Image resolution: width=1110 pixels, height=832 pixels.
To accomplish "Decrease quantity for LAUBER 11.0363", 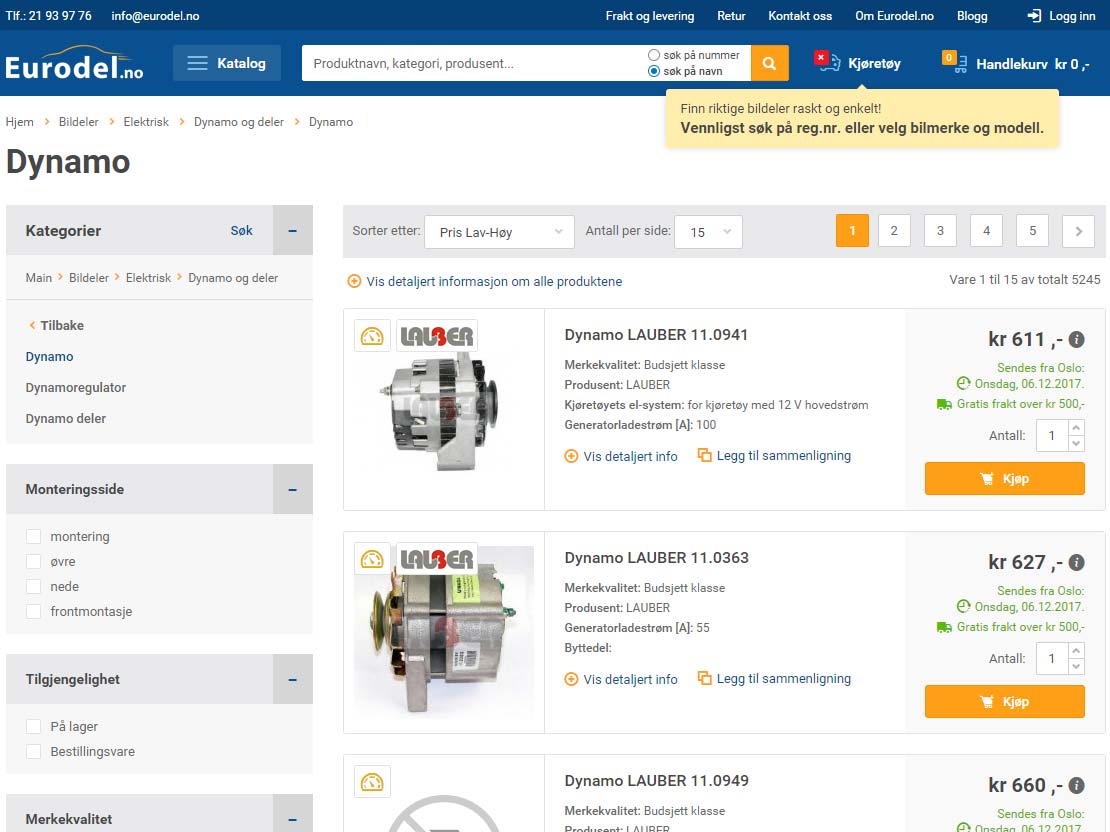I will pos(1076,666).
